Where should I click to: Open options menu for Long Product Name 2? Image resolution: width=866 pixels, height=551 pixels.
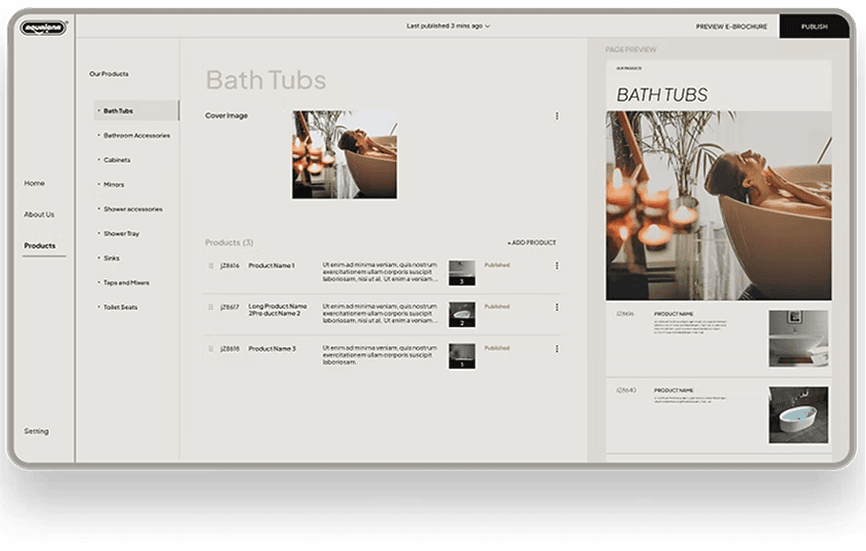[557, 307]
